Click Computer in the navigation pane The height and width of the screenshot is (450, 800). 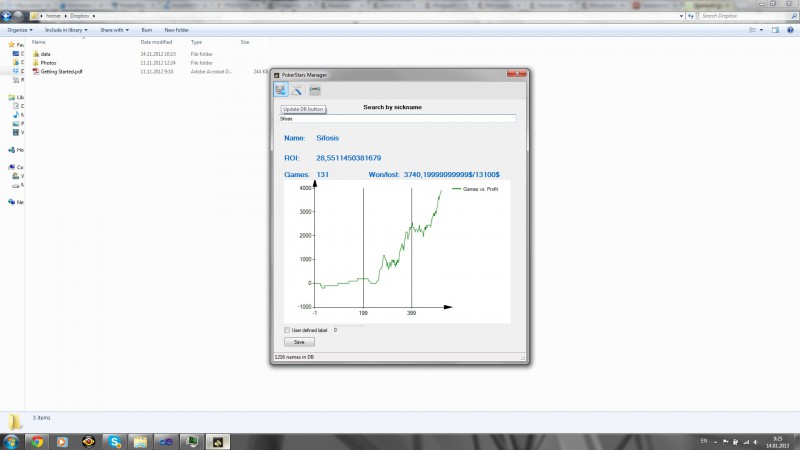16,167
